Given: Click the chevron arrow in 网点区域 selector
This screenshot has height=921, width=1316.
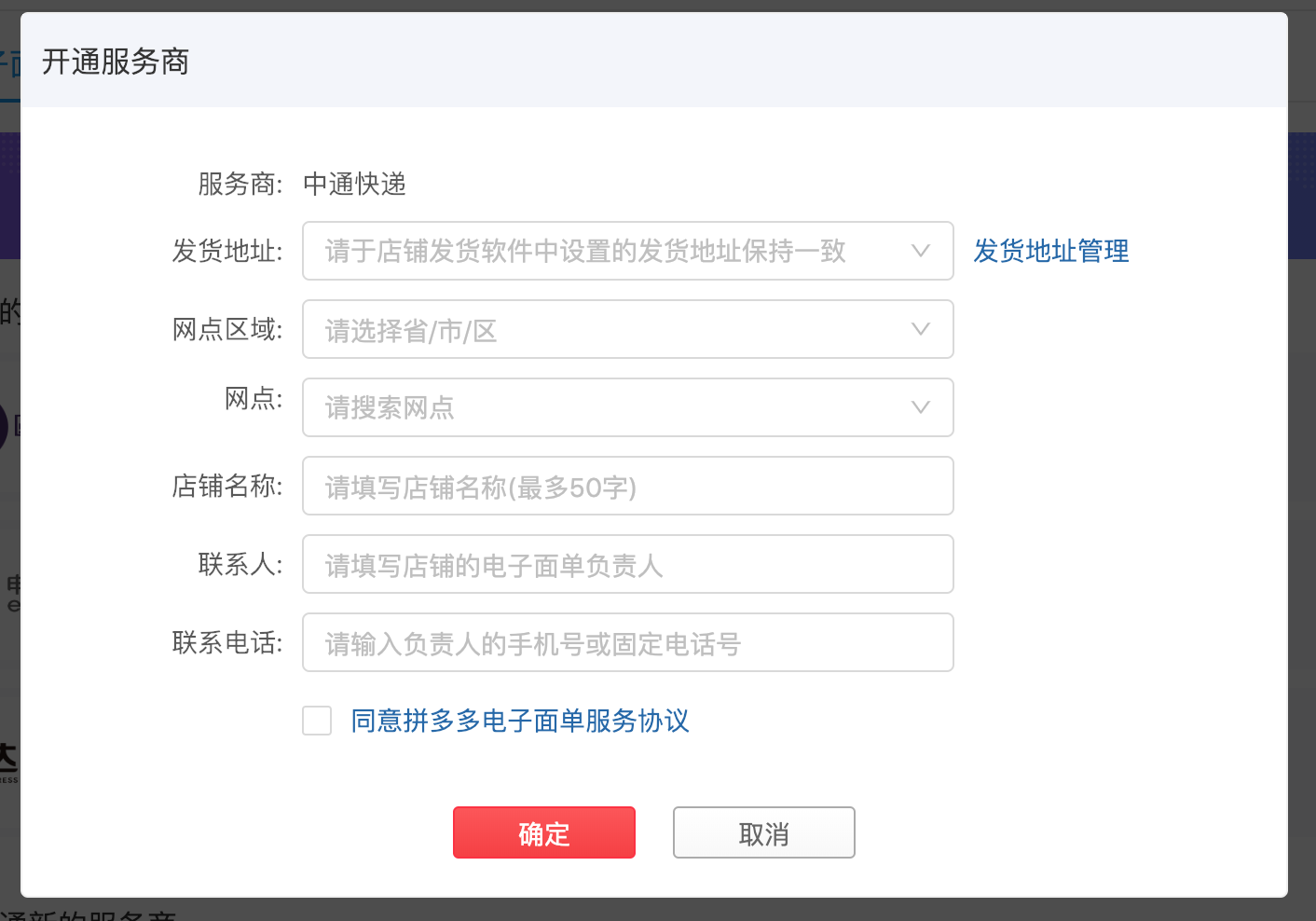Looking at the screenshot, I should point(921,329).
